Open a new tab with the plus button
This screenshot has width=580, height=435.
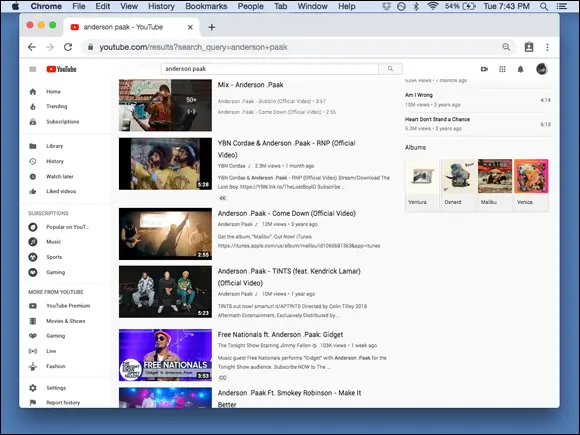point(212,27)
